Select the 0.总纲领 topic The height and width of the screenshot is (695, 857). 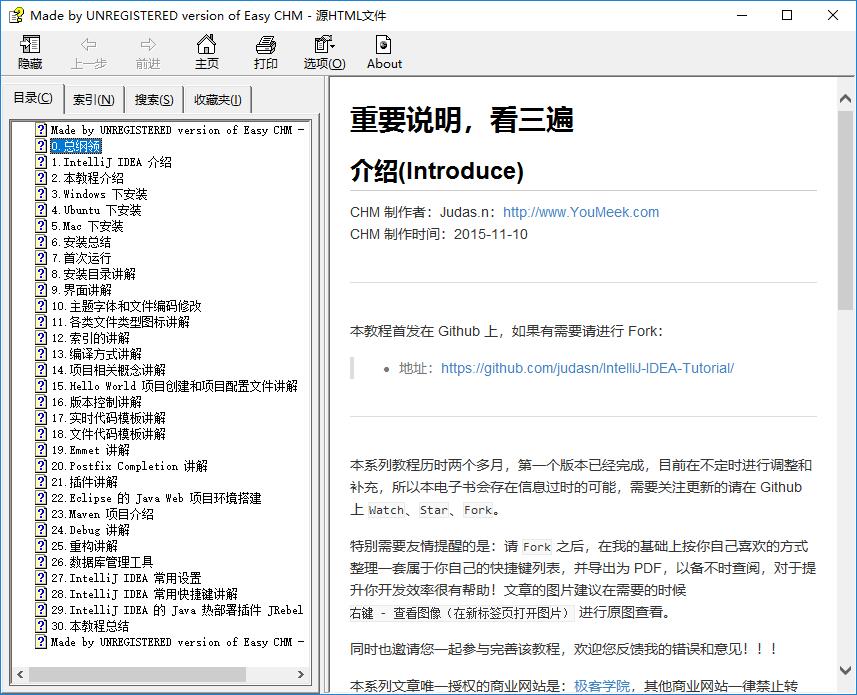(76, 146)
